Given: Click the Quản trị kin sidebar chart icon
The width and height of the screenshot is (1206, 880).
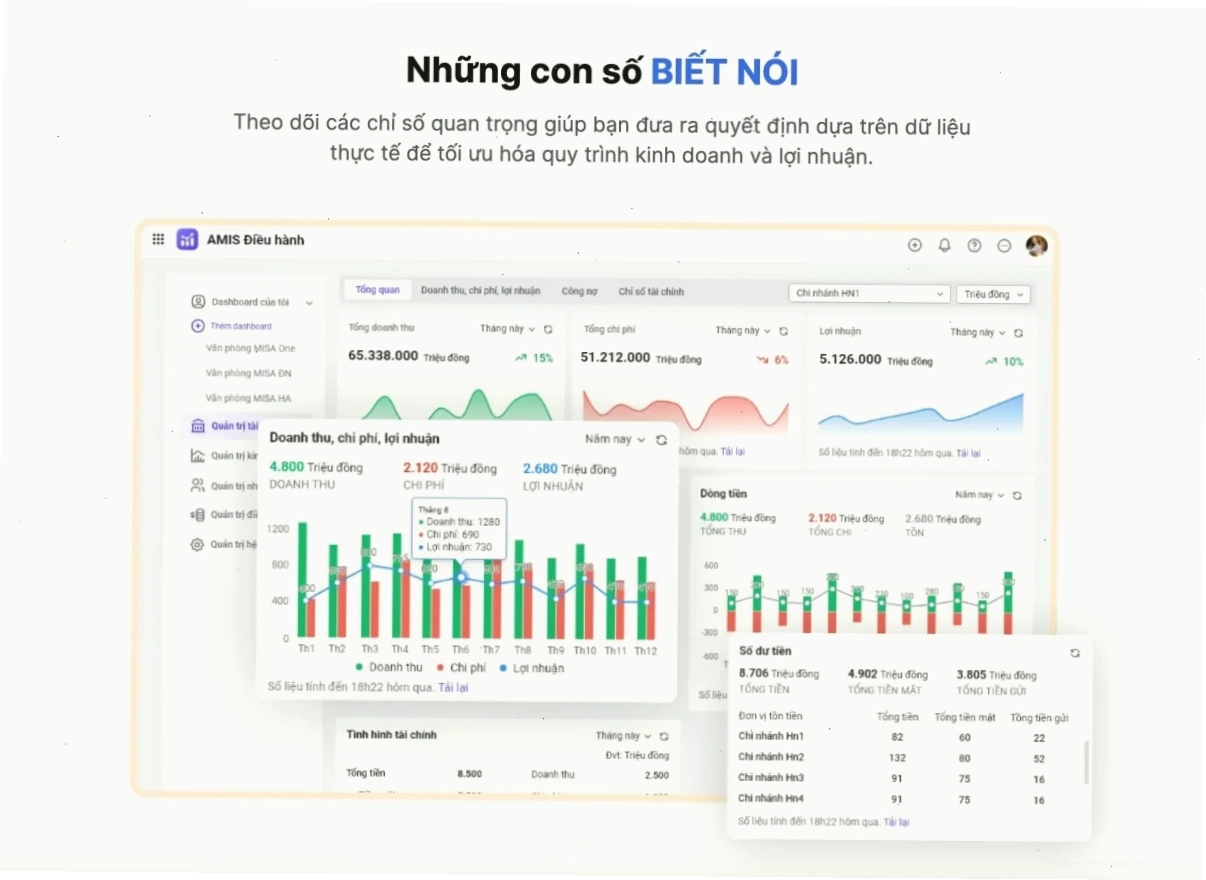Looking at the screenshot, I should pos(197,455).
